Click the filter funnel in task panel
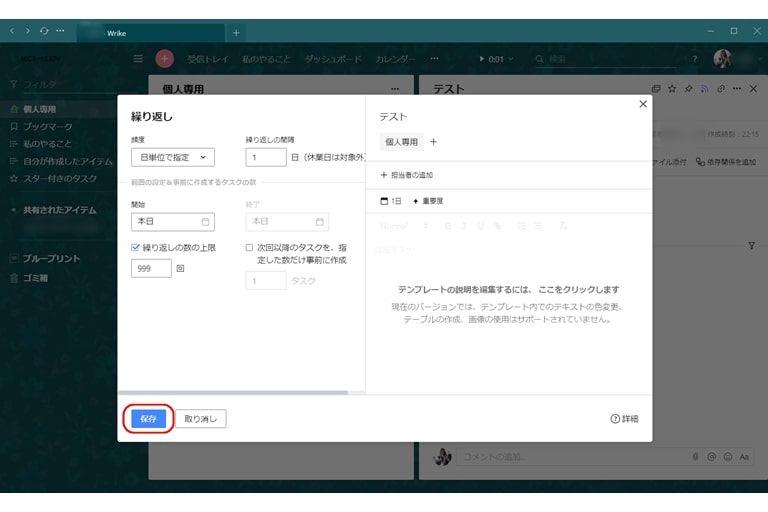 751,245
